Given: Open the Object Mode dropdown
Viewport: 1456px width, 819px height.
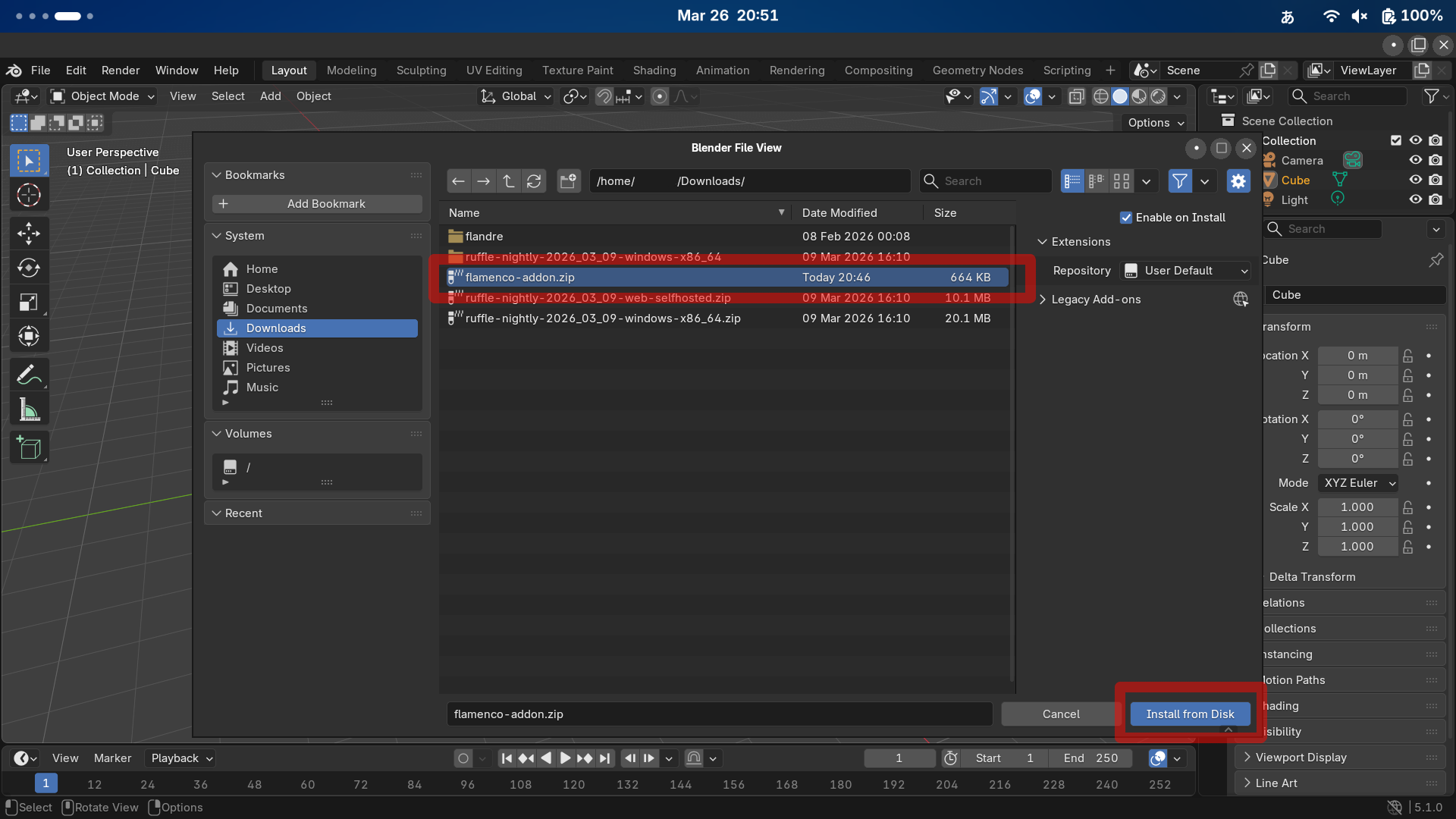Looking at the screenshot, I should coord(102,96).
